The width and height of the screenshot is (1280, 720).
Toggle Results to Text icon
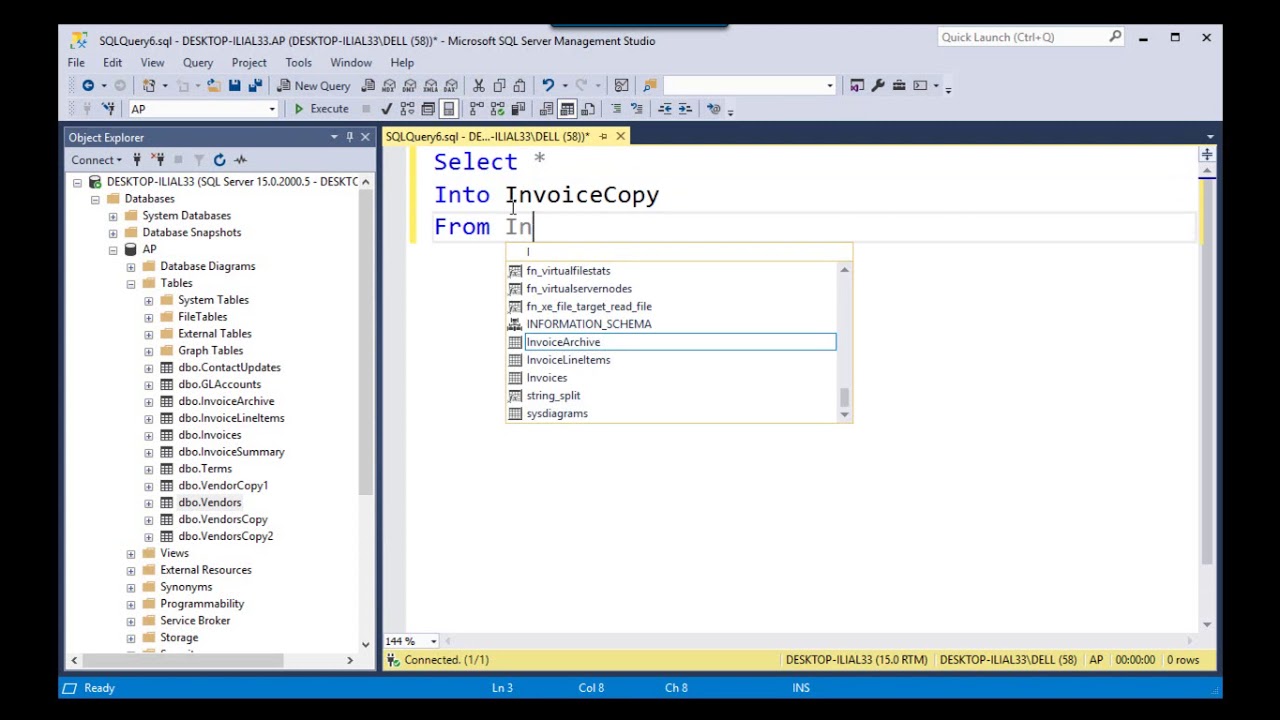click(x=546, y=108)
